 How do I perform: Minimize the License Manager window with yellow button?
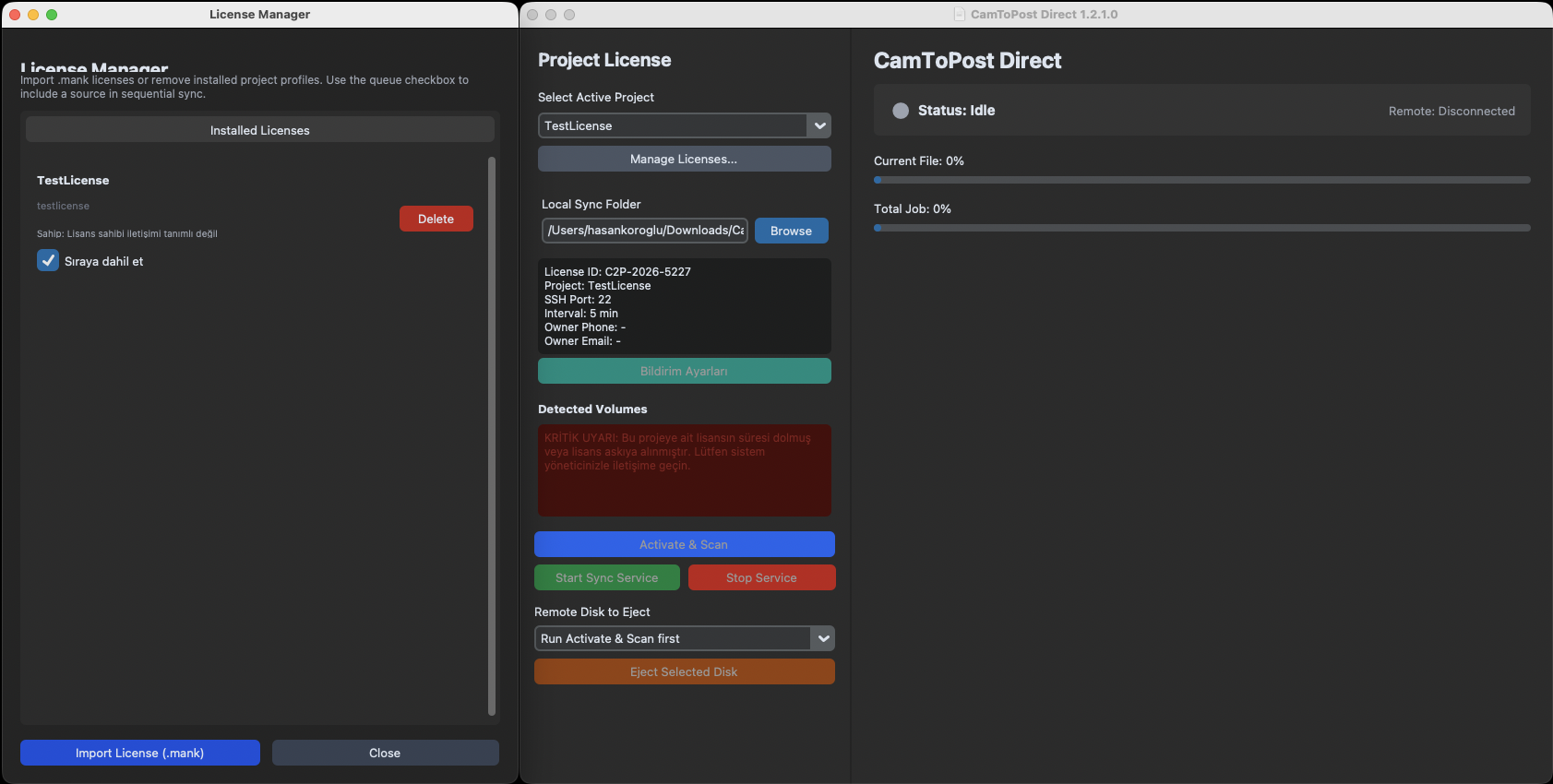(x=33, y=15)
